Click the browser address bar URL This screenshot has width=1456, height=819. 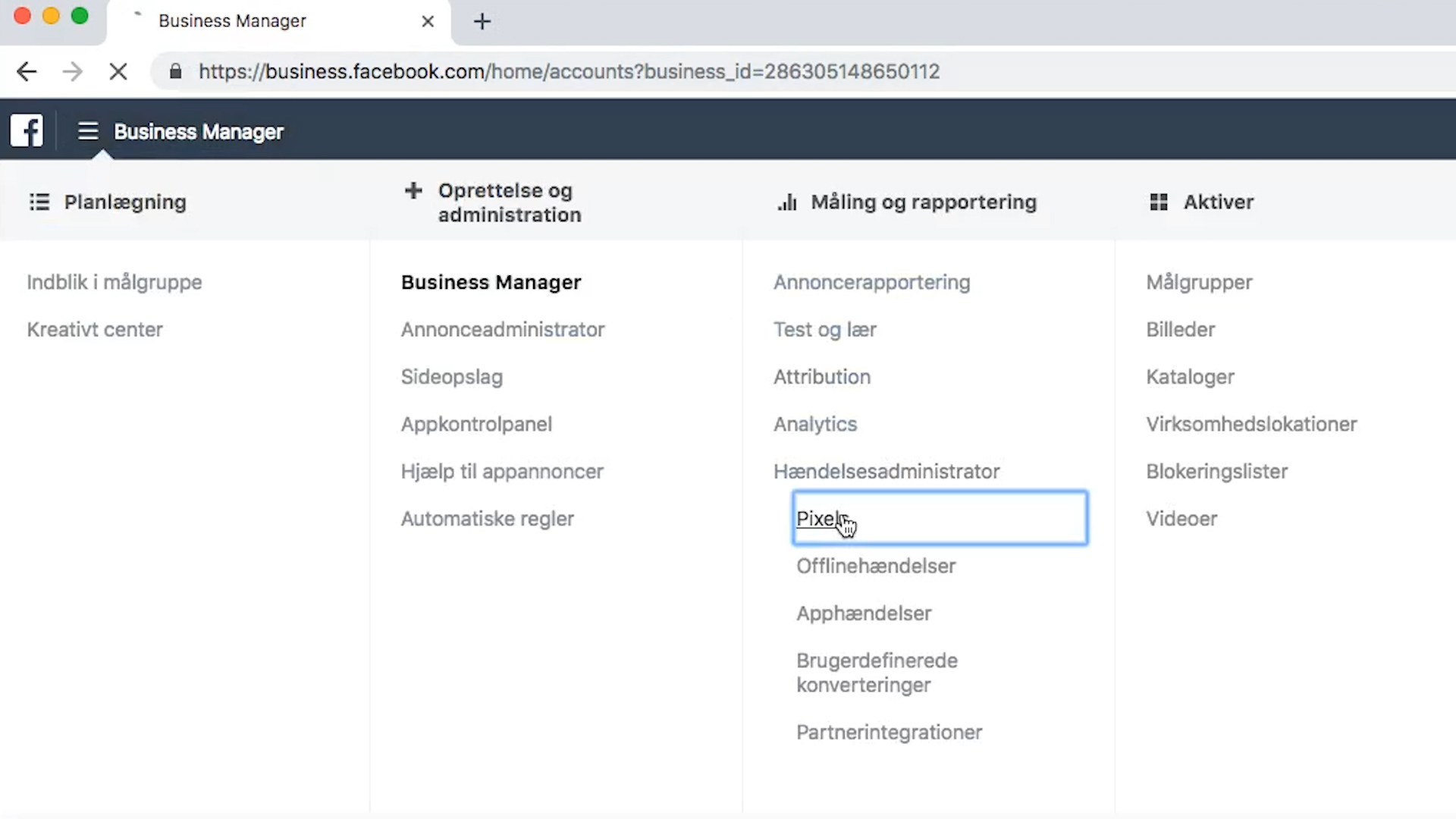(569, 71)
